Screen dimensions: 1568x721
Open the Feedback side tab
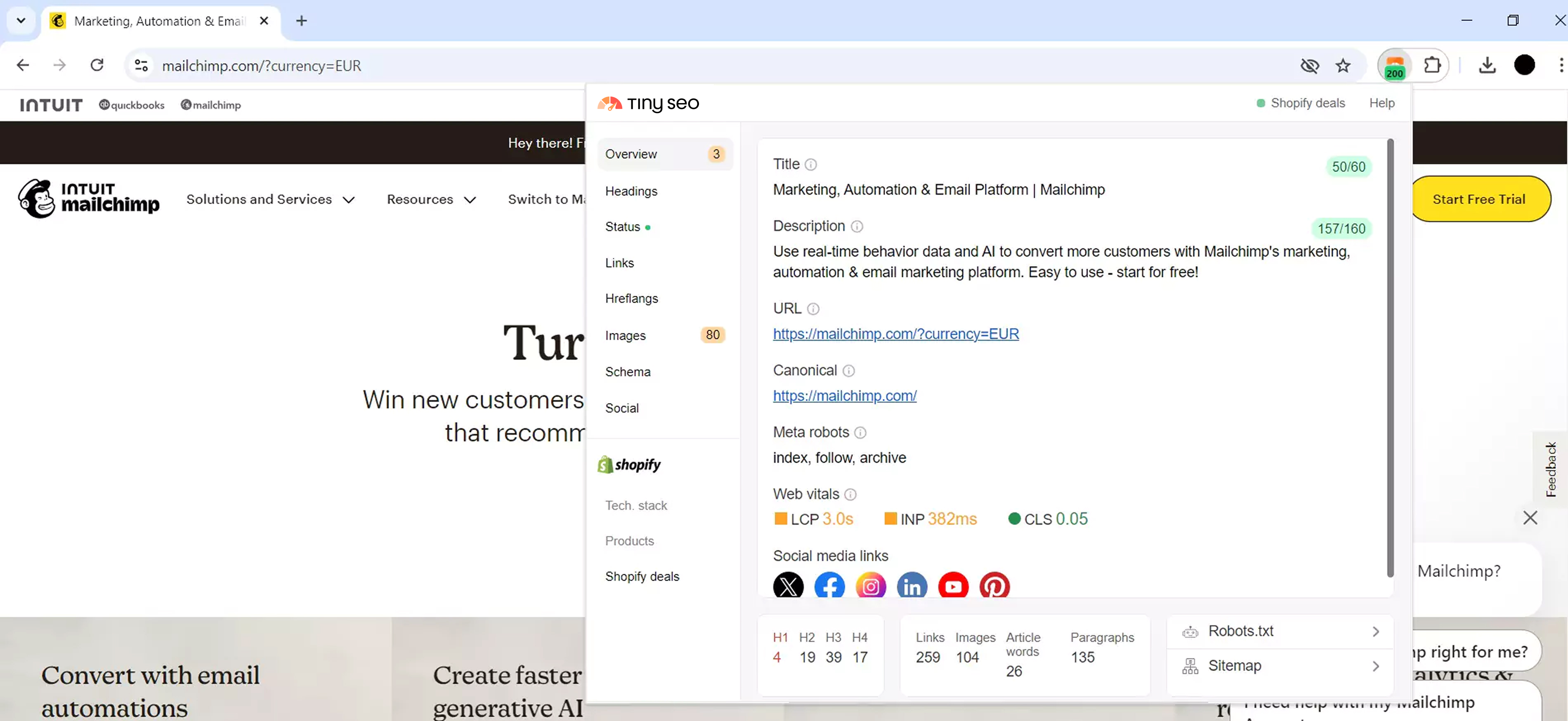click(1550, 469)
